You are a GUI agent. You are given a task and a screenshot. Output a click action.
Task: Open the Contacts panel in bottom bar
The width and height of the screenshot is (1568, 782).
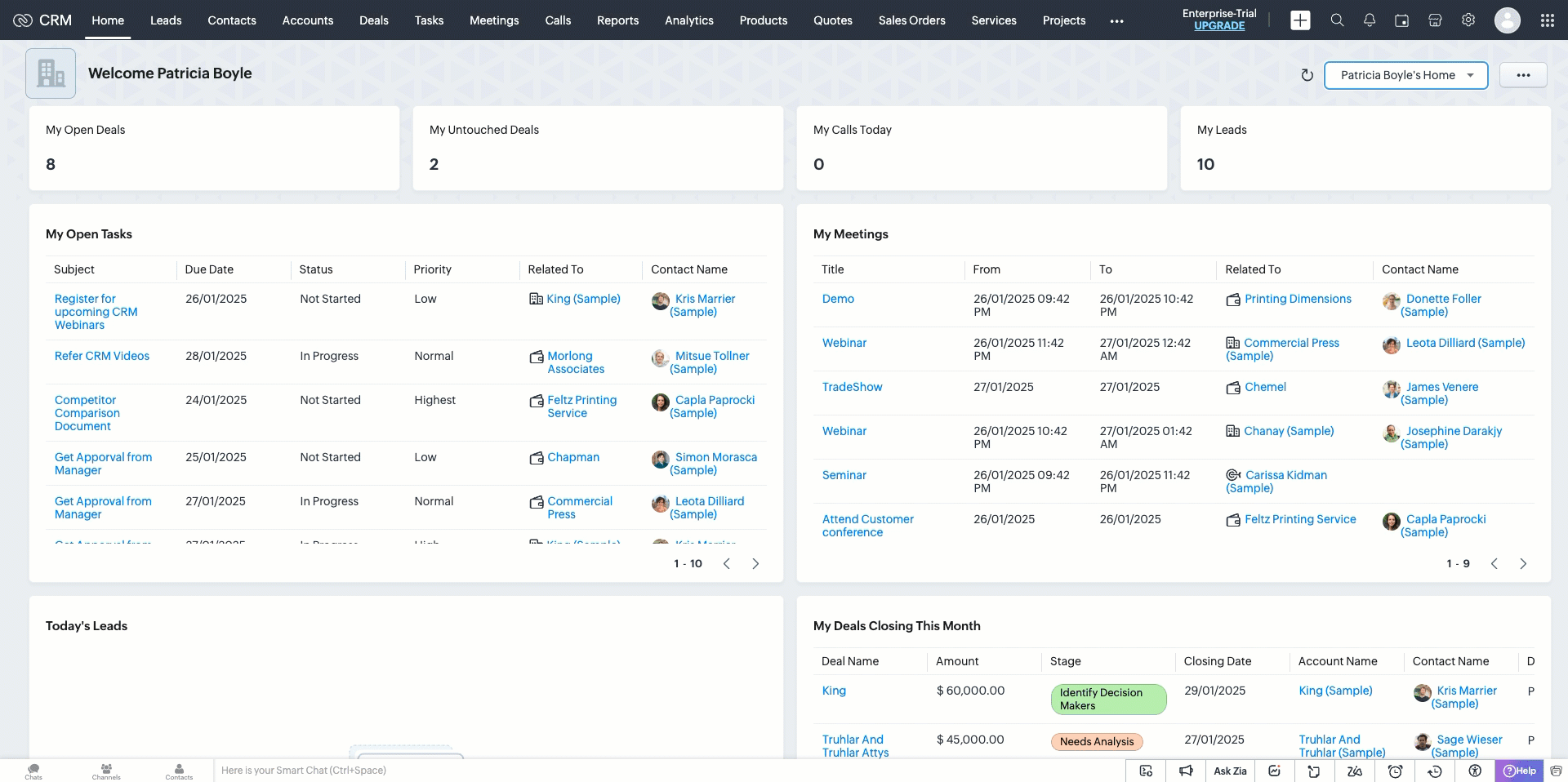coord(179,771)
